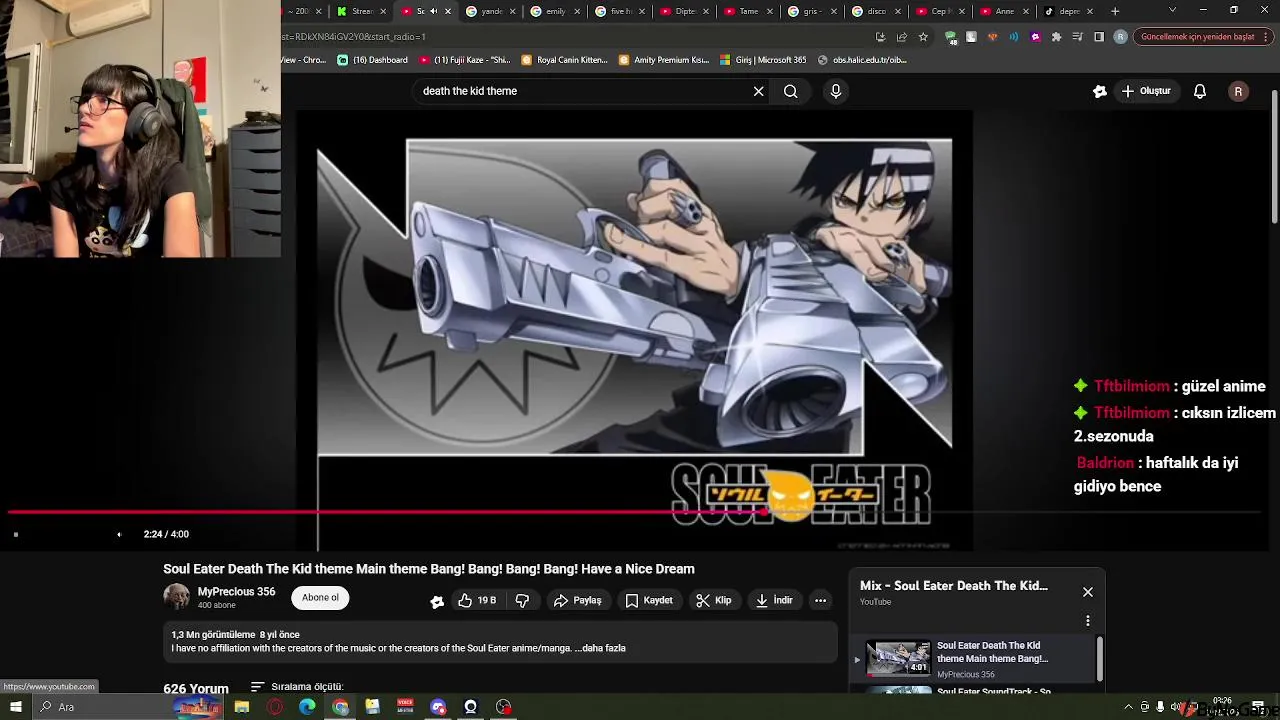Click Güncellemek için yeniden başlat button
Image resolution: width=1280 pixels, height=720 pixels.
coord(1202,37)
